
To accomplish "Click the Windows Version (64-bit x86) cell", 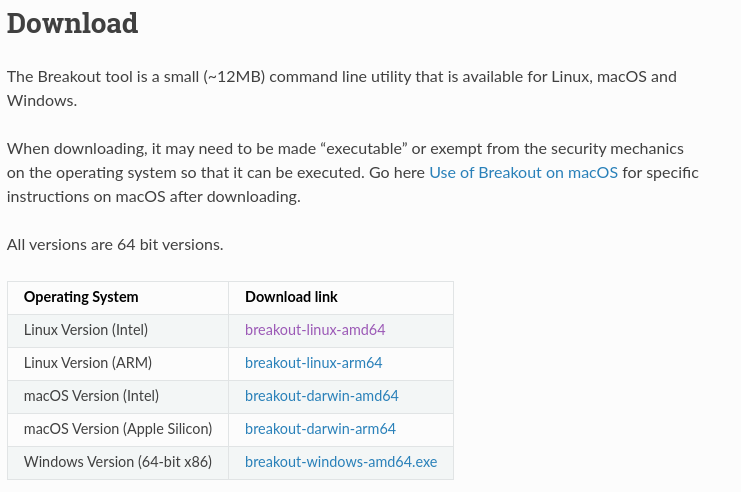I will pos(118,462).
